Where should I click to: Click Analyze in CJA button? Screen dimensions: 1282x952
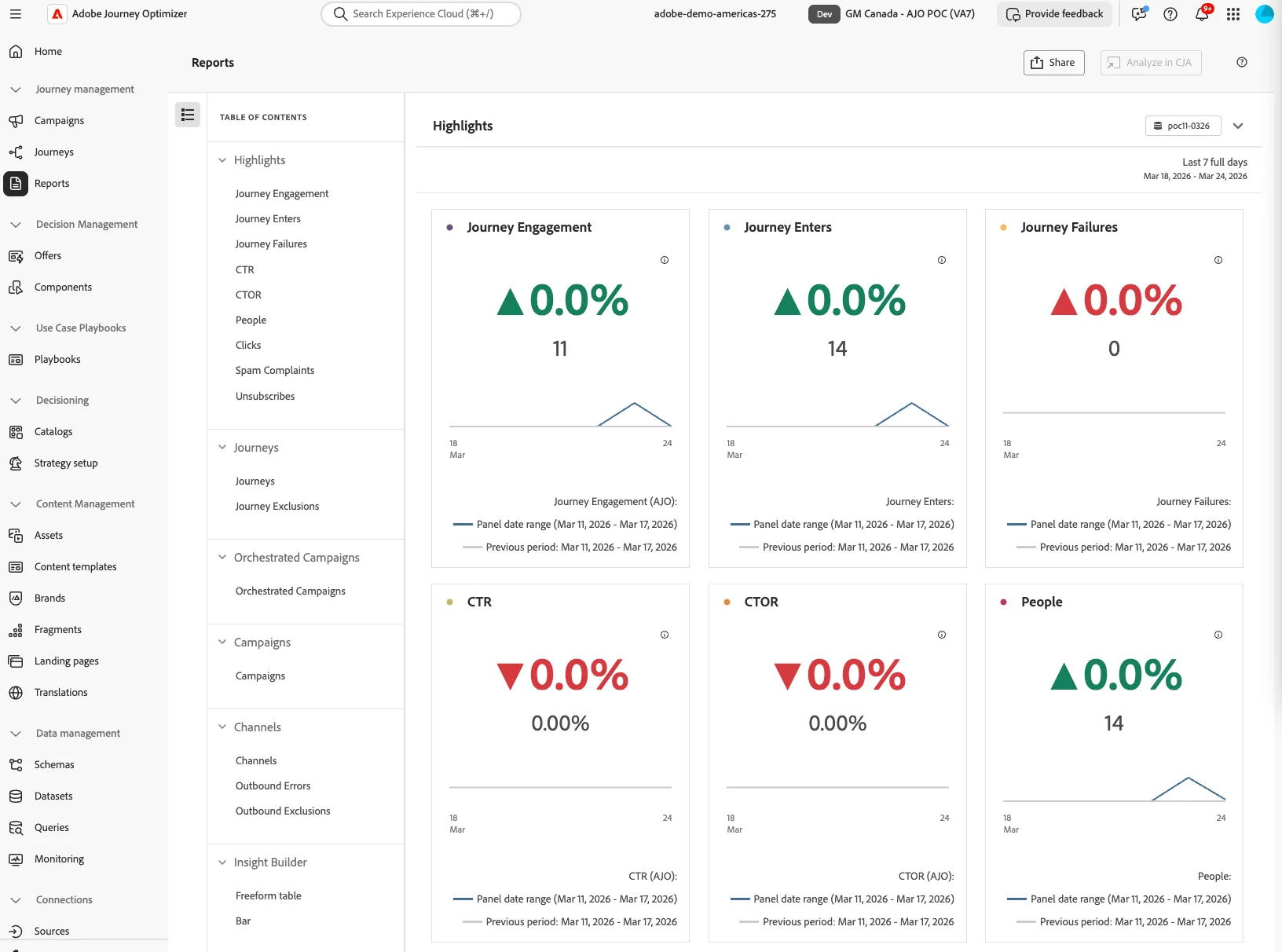[1151, 63]
